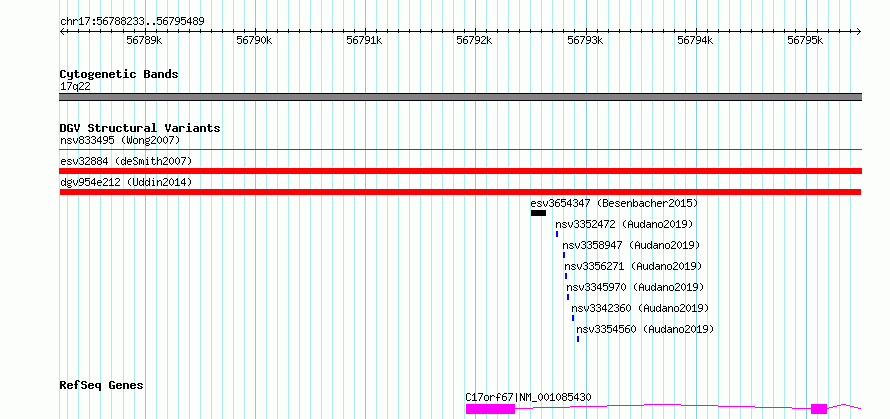
Task: Click the 56789k ruler tick label
Action: click(x=145, y=40)
